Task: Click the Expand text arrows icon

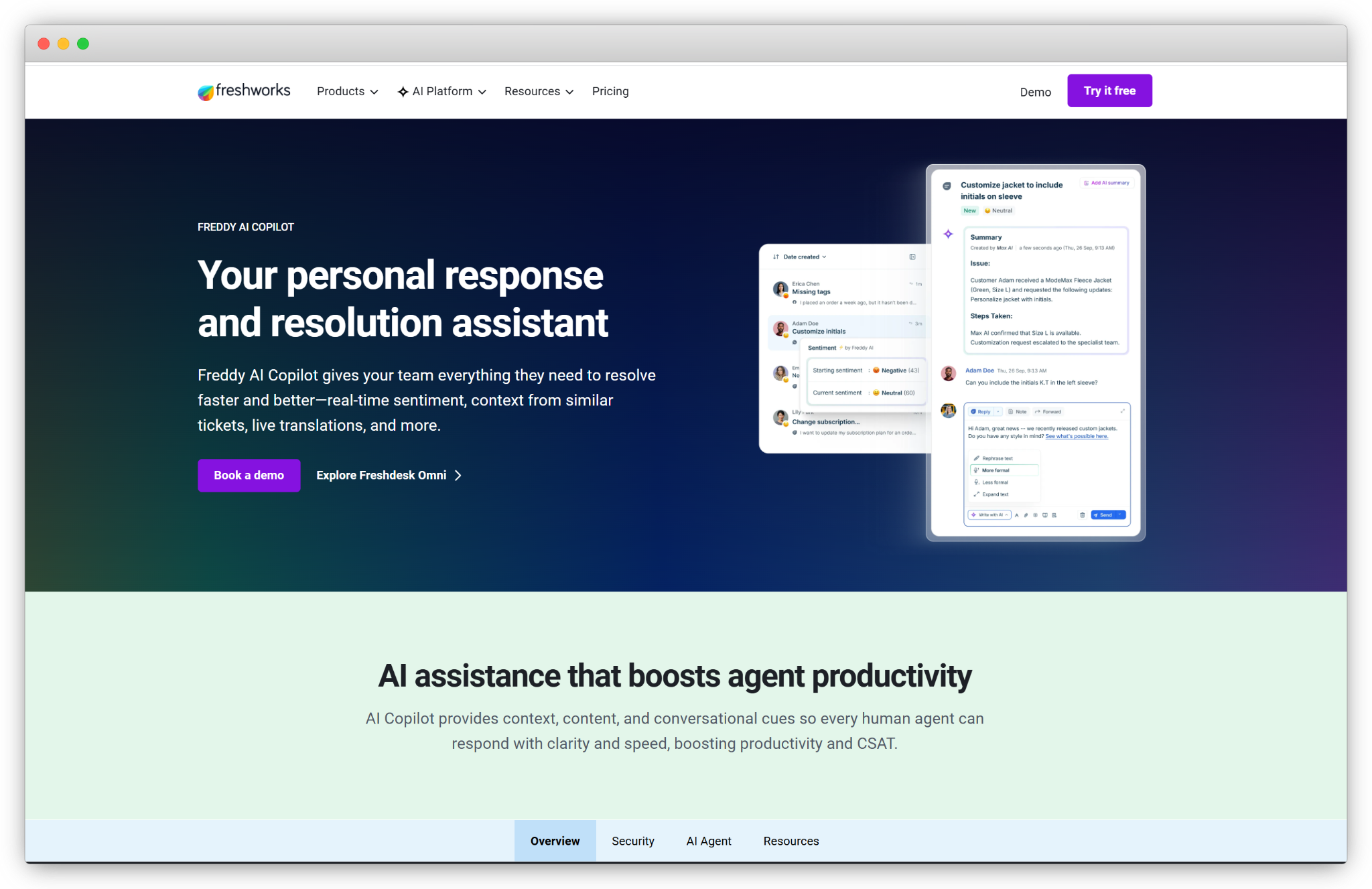Action: tap(977, 494)
